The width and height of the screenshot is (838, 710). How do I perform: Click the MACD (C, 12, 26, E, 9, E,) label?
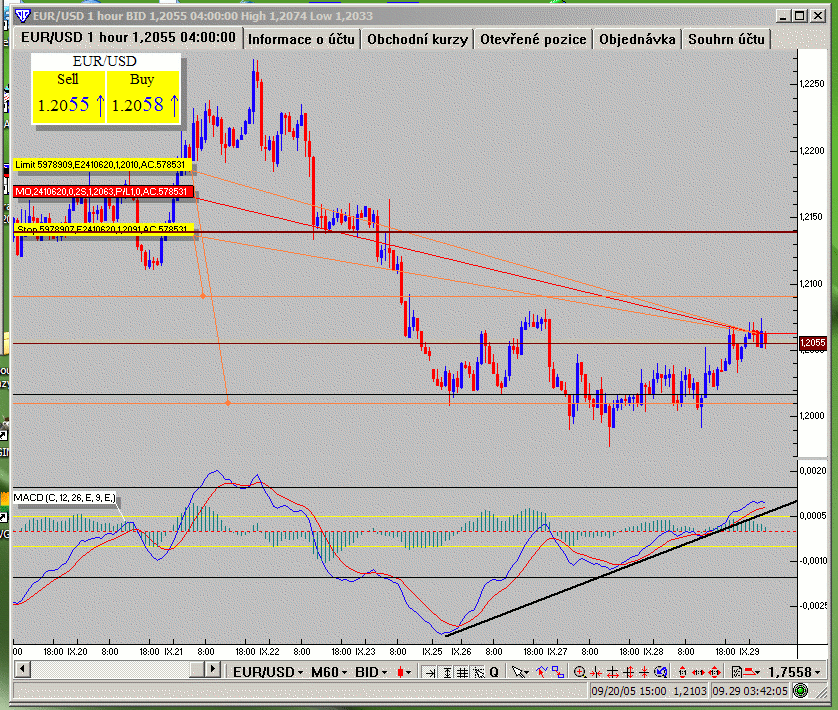tap(65, 498)
